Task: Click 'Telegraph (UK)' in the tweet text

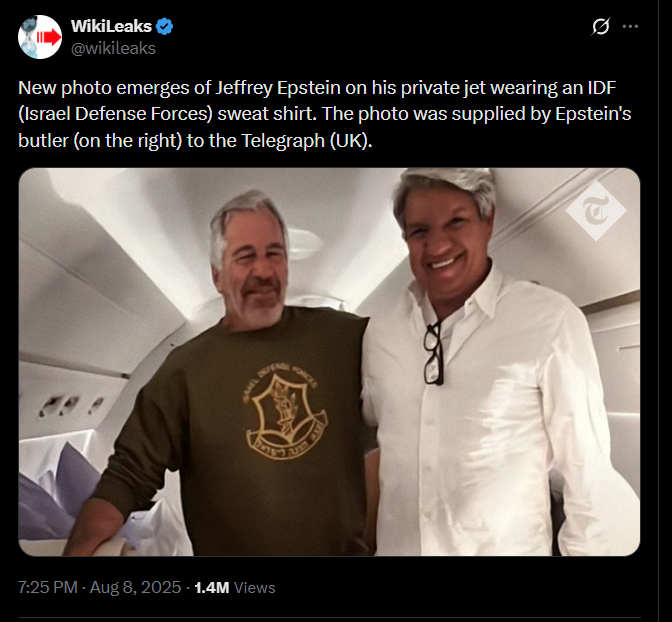Action: [x=305, y=141]
